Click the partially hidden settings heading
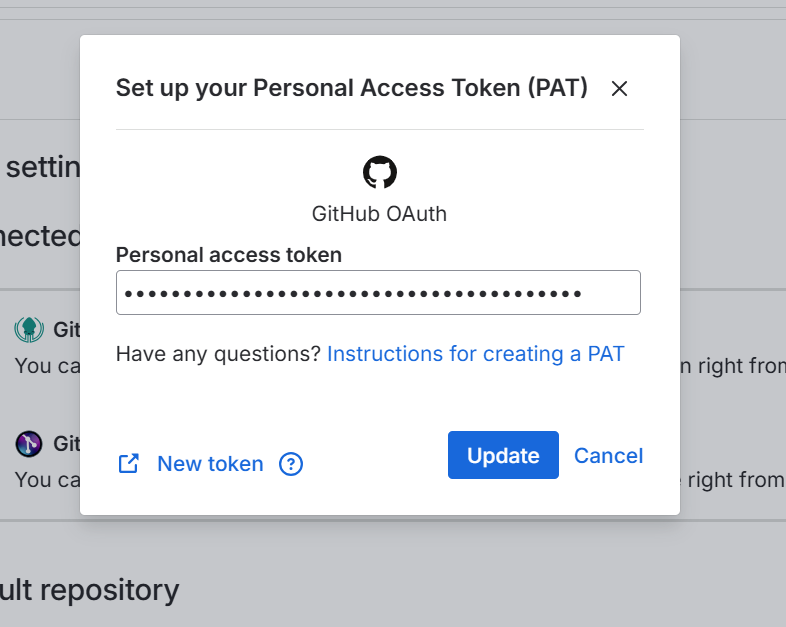The width and height of the screenshot is (786, 627). point(42,167)
